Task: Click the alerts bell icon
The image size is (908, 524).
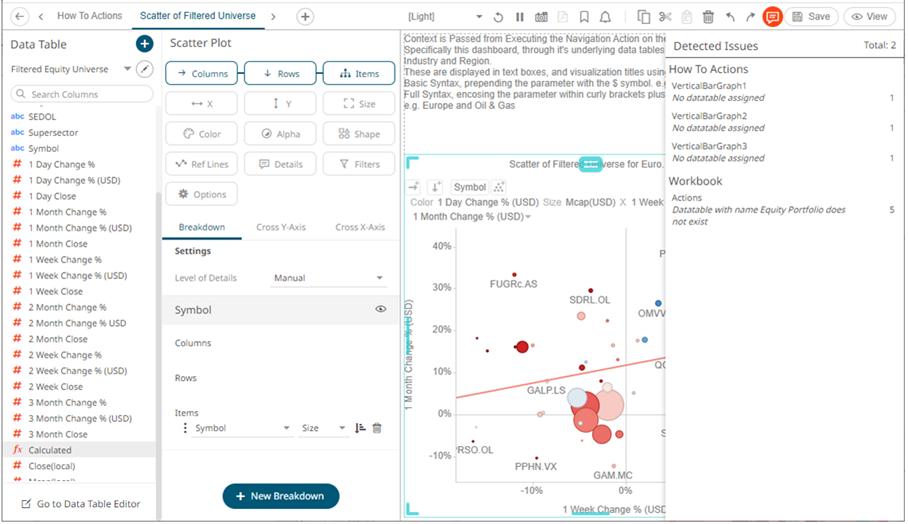Action: click(x=606, y=17)
